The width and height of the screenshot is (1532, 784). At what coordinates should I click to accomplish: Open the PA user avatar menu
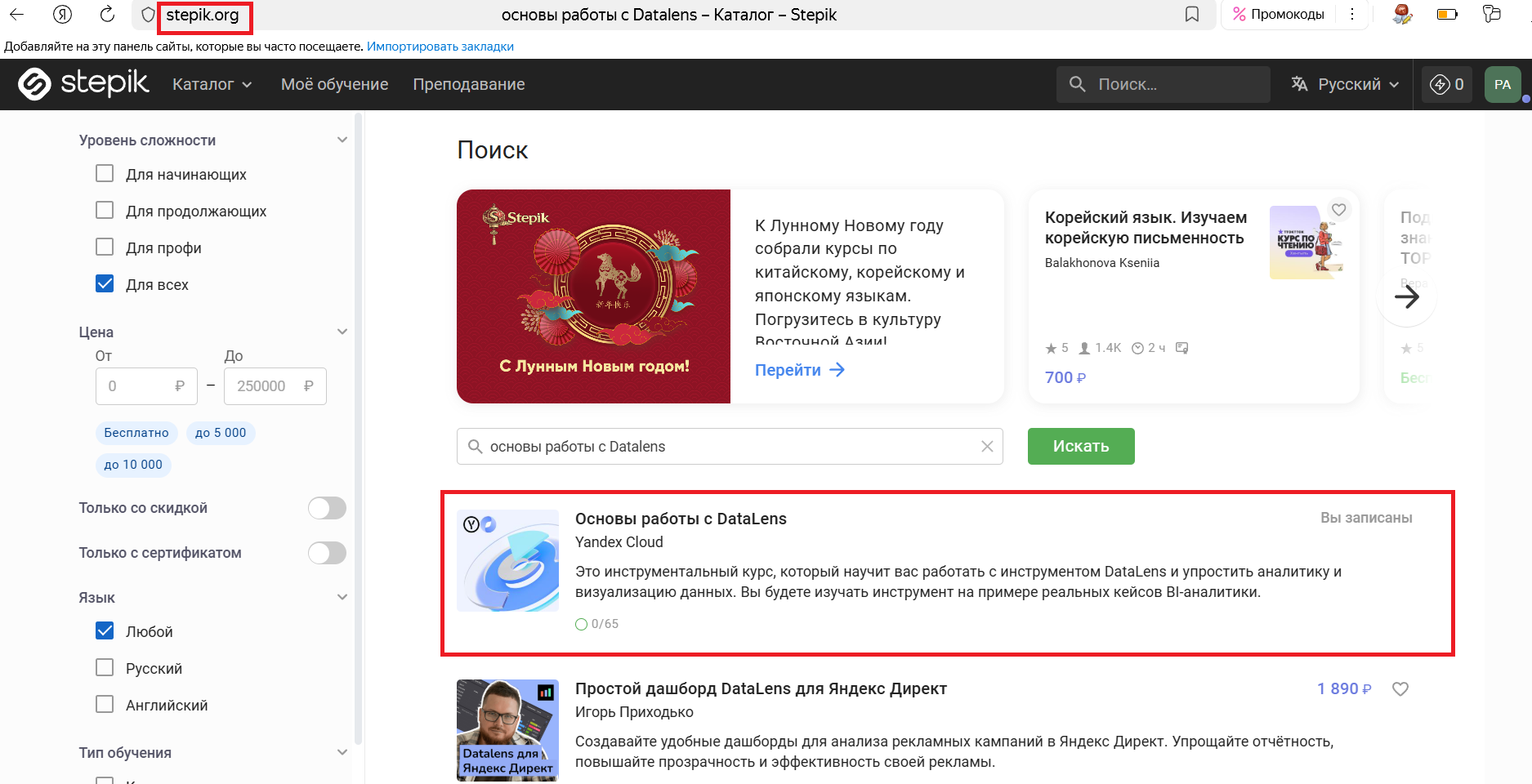[1502, 84]
